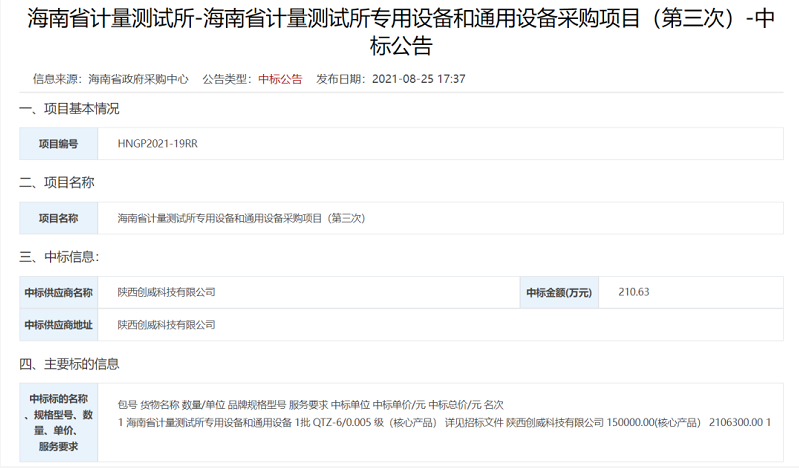The image size is (799, 468).
Task: Select project number HNGP2021-19RR
Action: [157, 144]
